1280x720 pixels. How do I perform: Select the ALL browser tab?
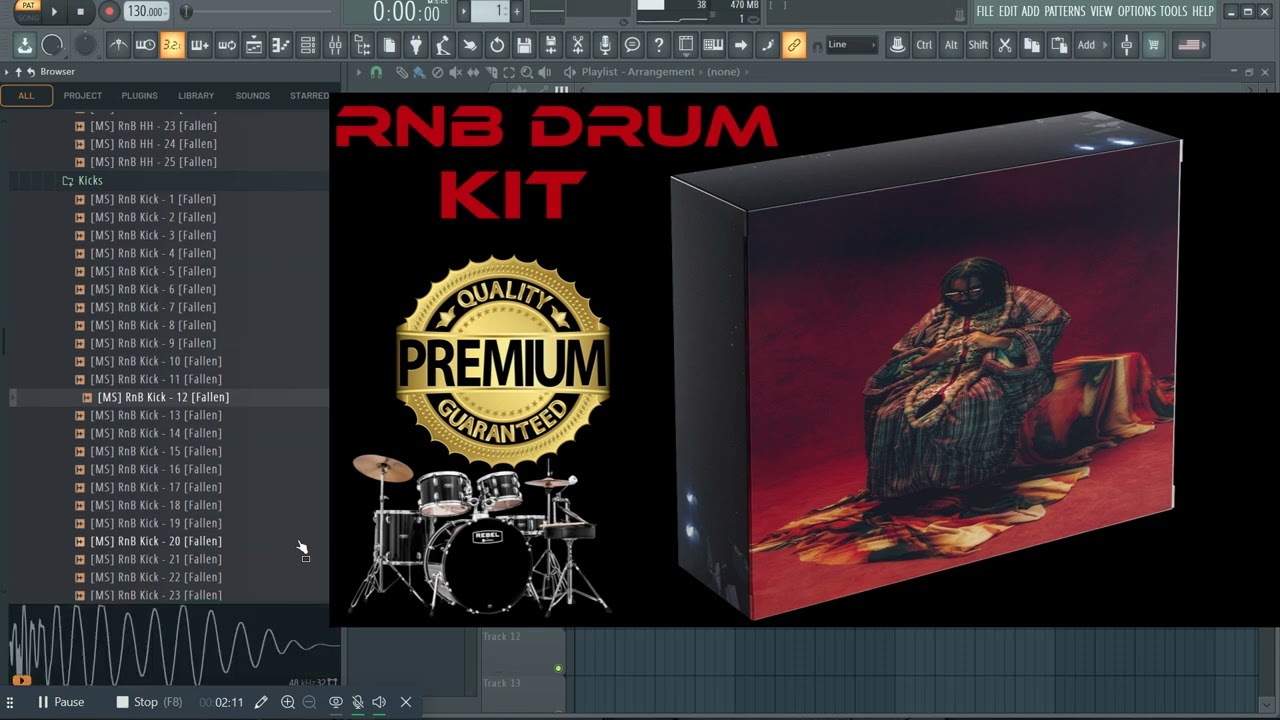pyautogui.click(x=26, y=96)
